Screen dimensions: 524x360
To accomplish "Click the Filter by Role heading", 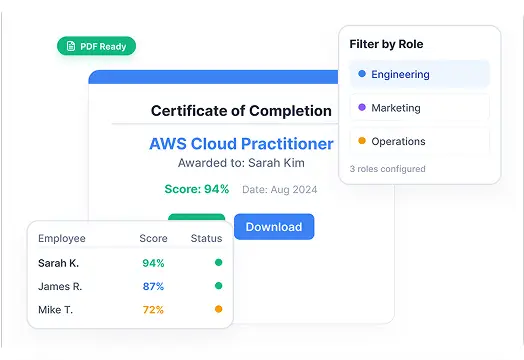I will click(386, 44).
